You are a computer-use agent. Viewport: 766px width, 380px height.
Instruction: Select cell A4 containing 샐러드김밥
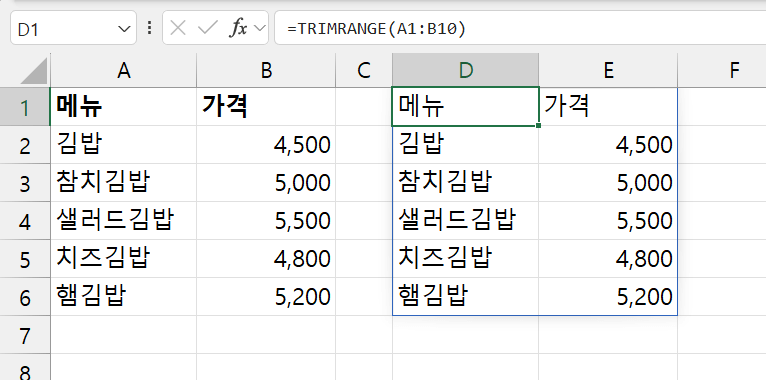tap(124, 221)
